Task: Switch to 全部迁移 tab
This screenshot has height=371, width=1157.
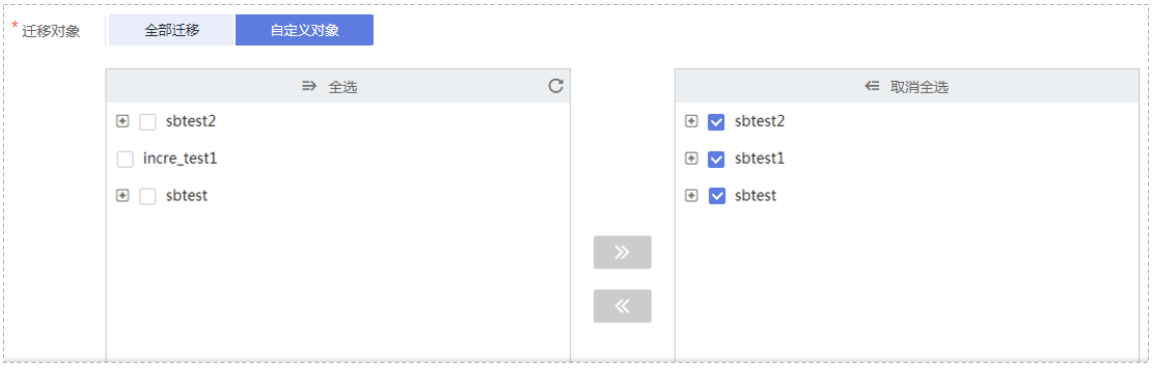Action: 171,30
